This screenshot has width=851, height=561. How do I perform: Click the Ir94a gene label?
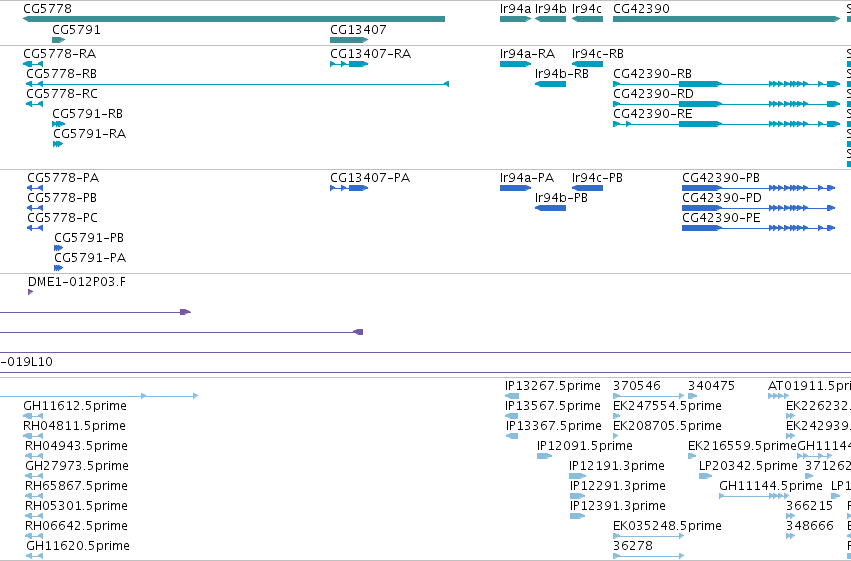tap(516, 9)
